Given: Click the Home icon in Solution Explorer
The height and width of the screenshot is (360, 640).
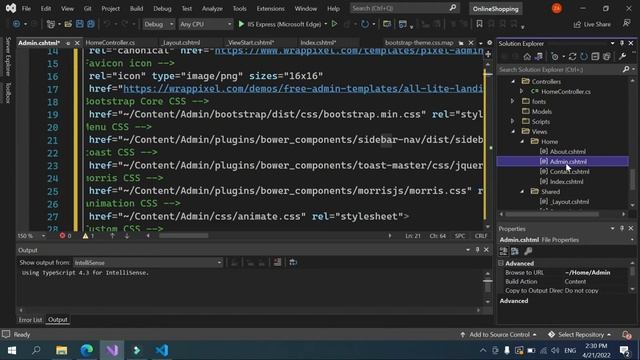Looking at the screenshot, I should point(527,56).
